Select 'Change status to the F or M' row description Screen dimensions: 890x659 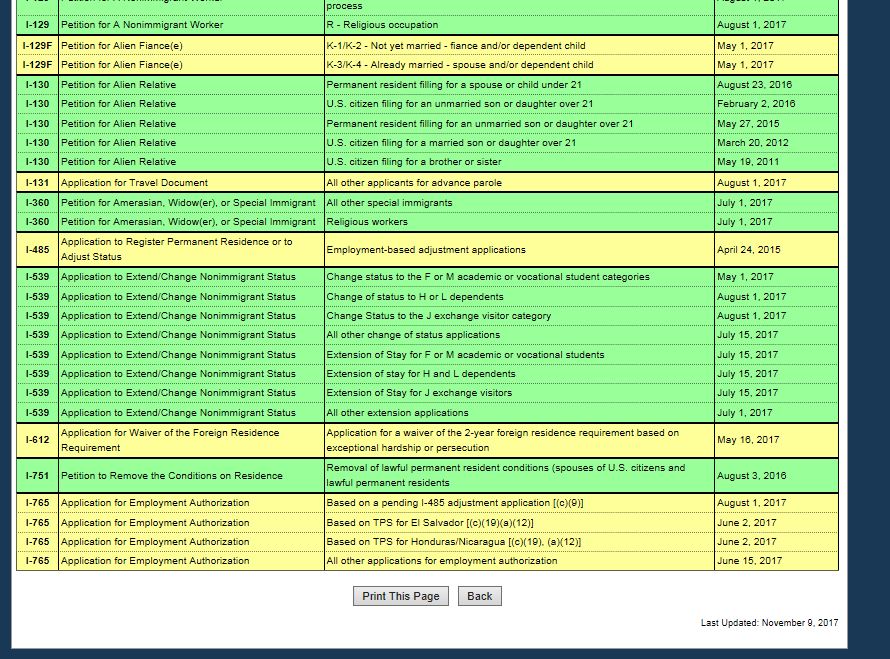(488, 277)
